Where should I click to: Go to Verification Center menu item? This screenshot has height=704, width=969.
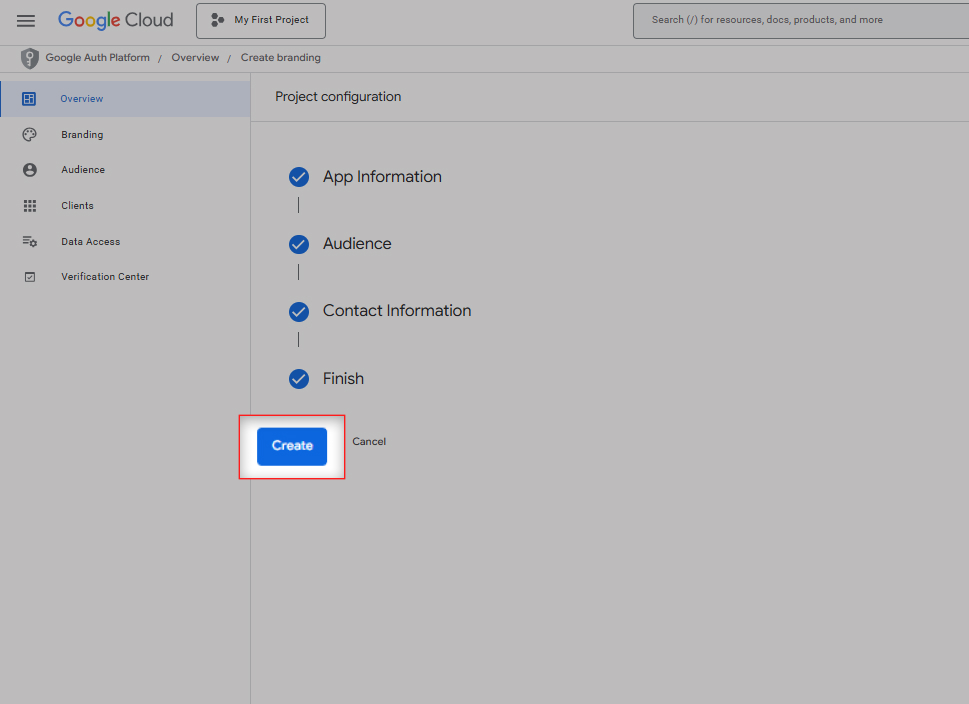[105, 277]
